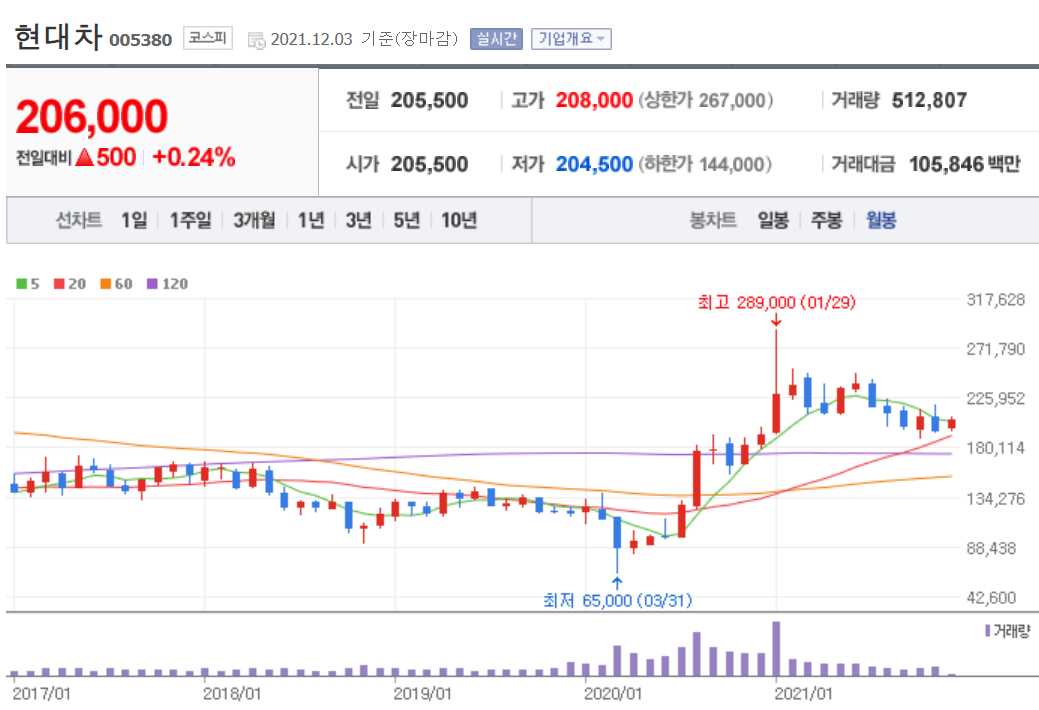Click the 코스피 market badge
Viewport: 1039px width, 710px height.
coord(206,36)
